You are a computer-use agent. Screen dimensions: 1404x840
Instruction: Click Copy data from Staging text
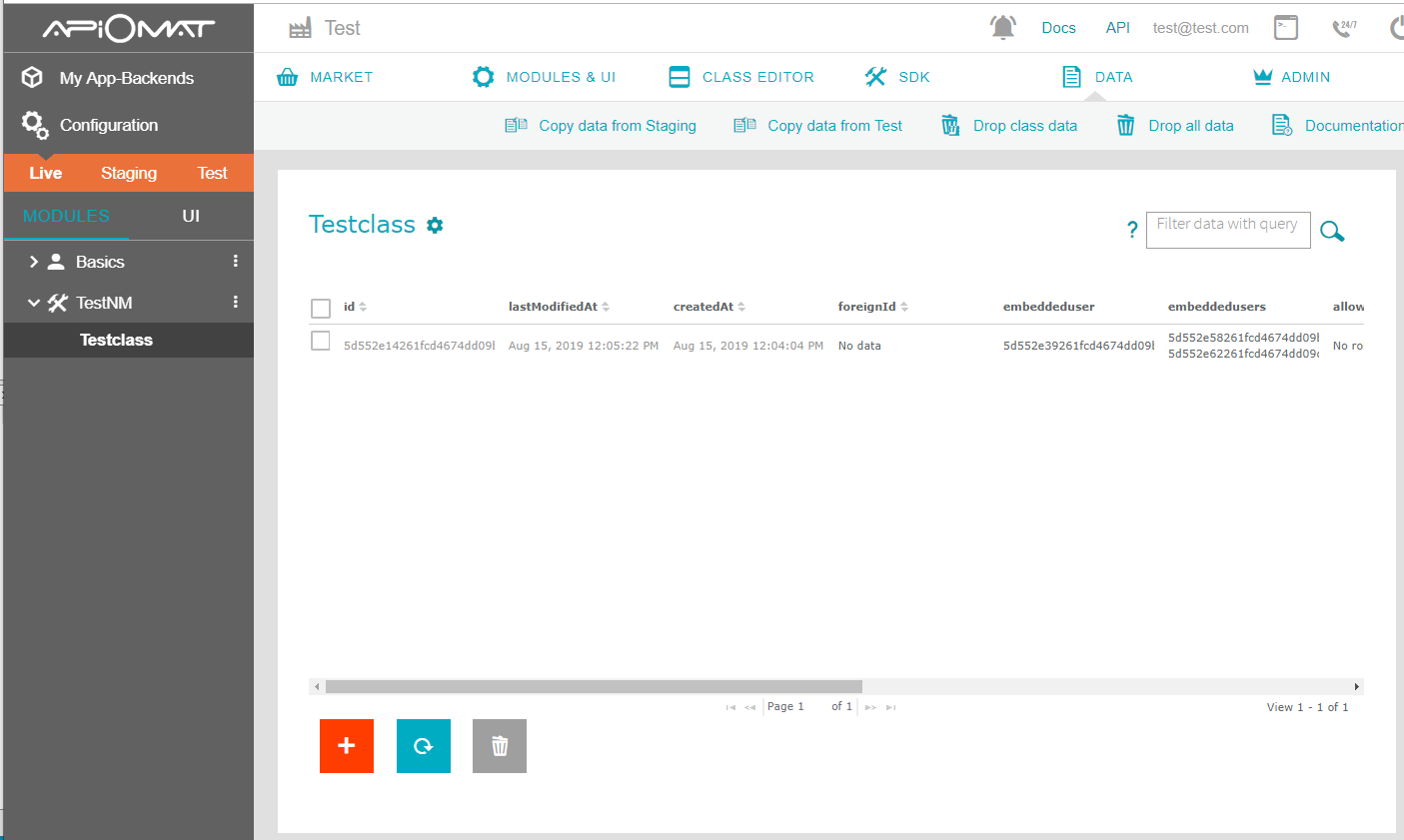(x=618, y=126)
